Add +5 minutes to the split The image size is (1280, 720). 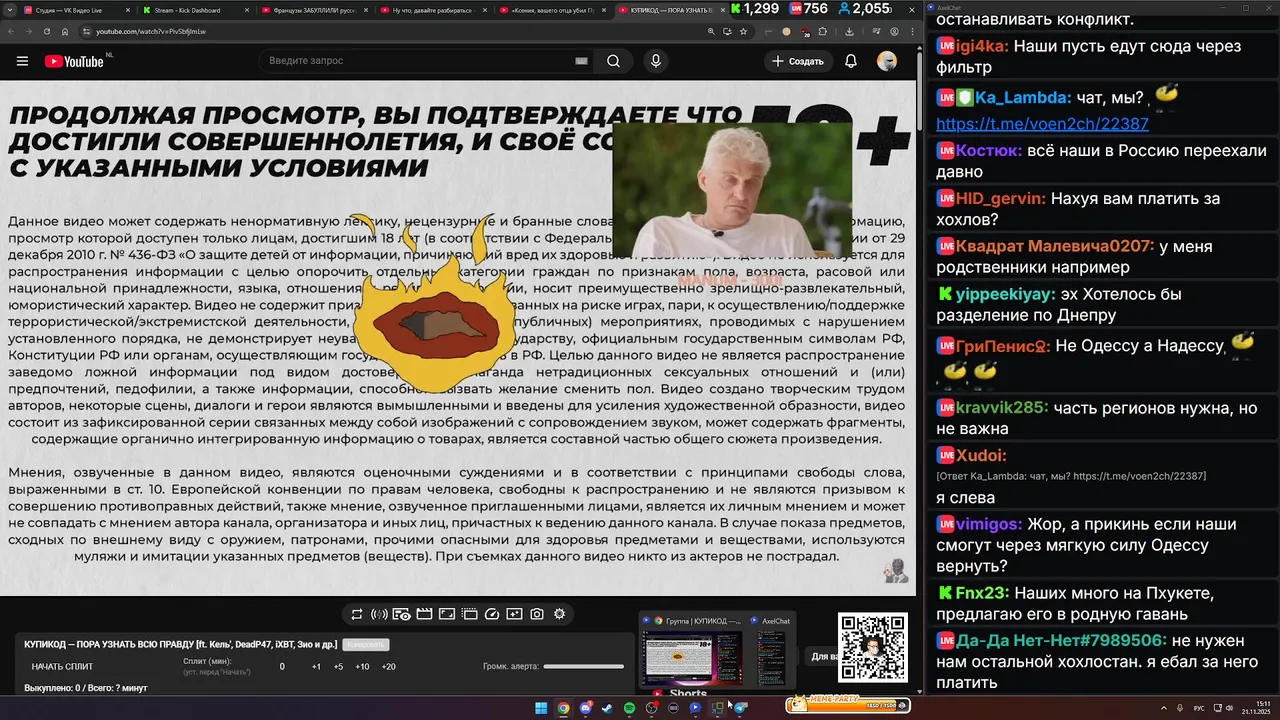[338, 667]
